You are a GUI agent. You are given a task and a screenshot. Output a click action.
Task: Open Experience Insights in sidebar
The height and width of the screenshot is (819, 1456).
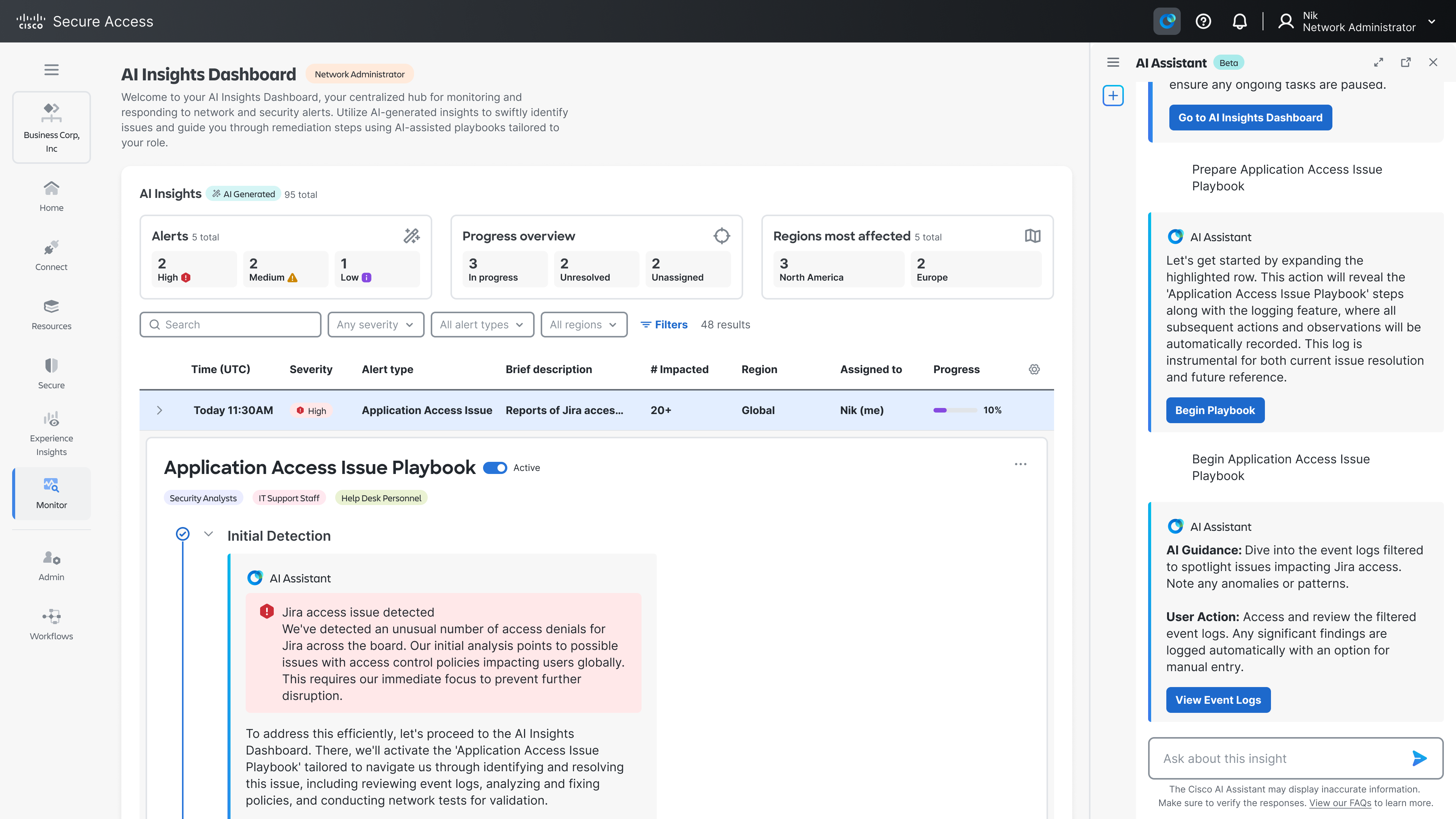coord(52,434)
